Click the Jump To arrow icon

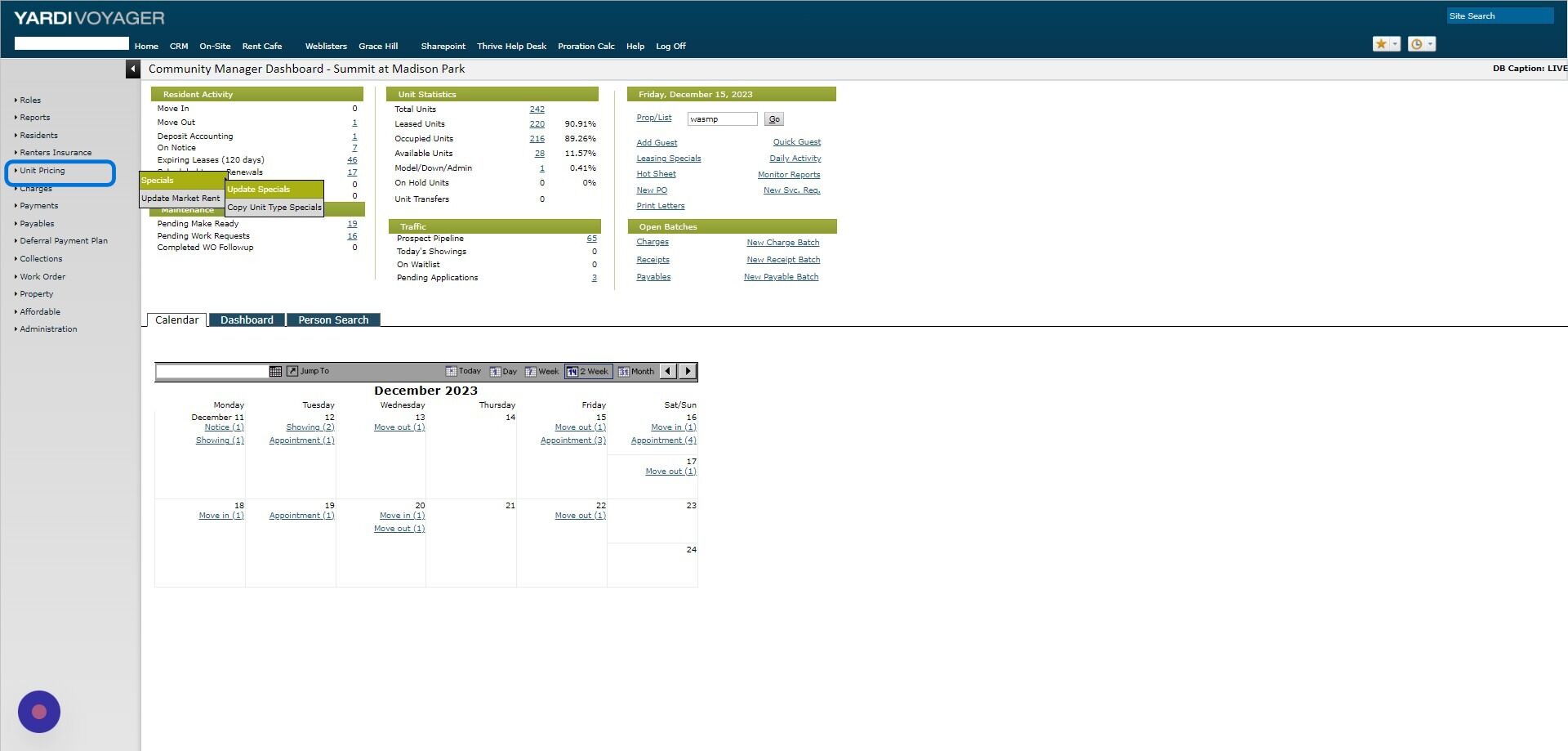[x=292, y=371]
